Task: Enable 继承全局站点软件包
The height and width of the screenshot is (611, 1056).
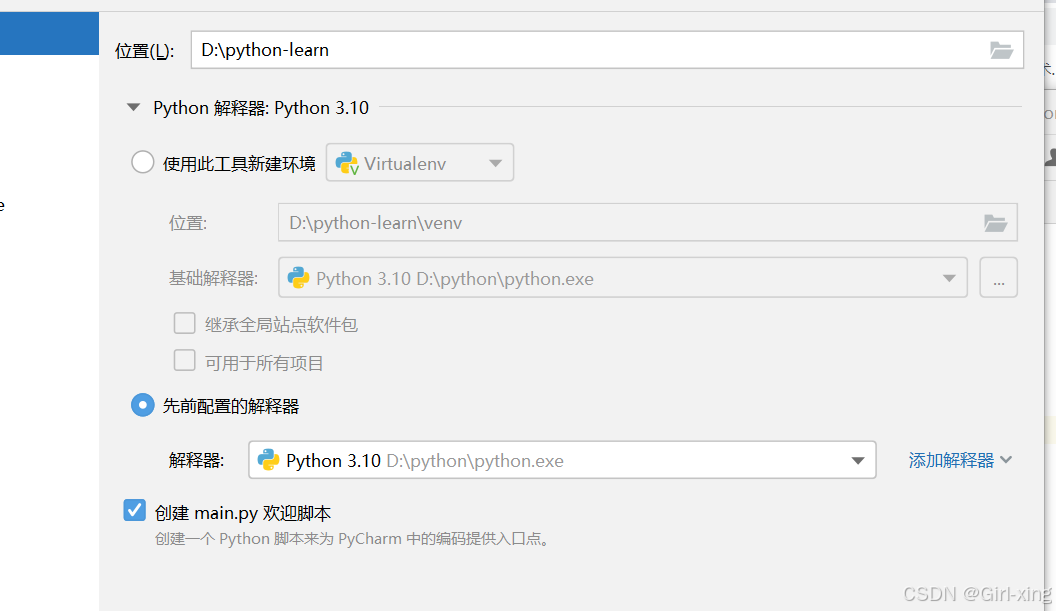Action: pyautogui.click(x=184, y=323)
